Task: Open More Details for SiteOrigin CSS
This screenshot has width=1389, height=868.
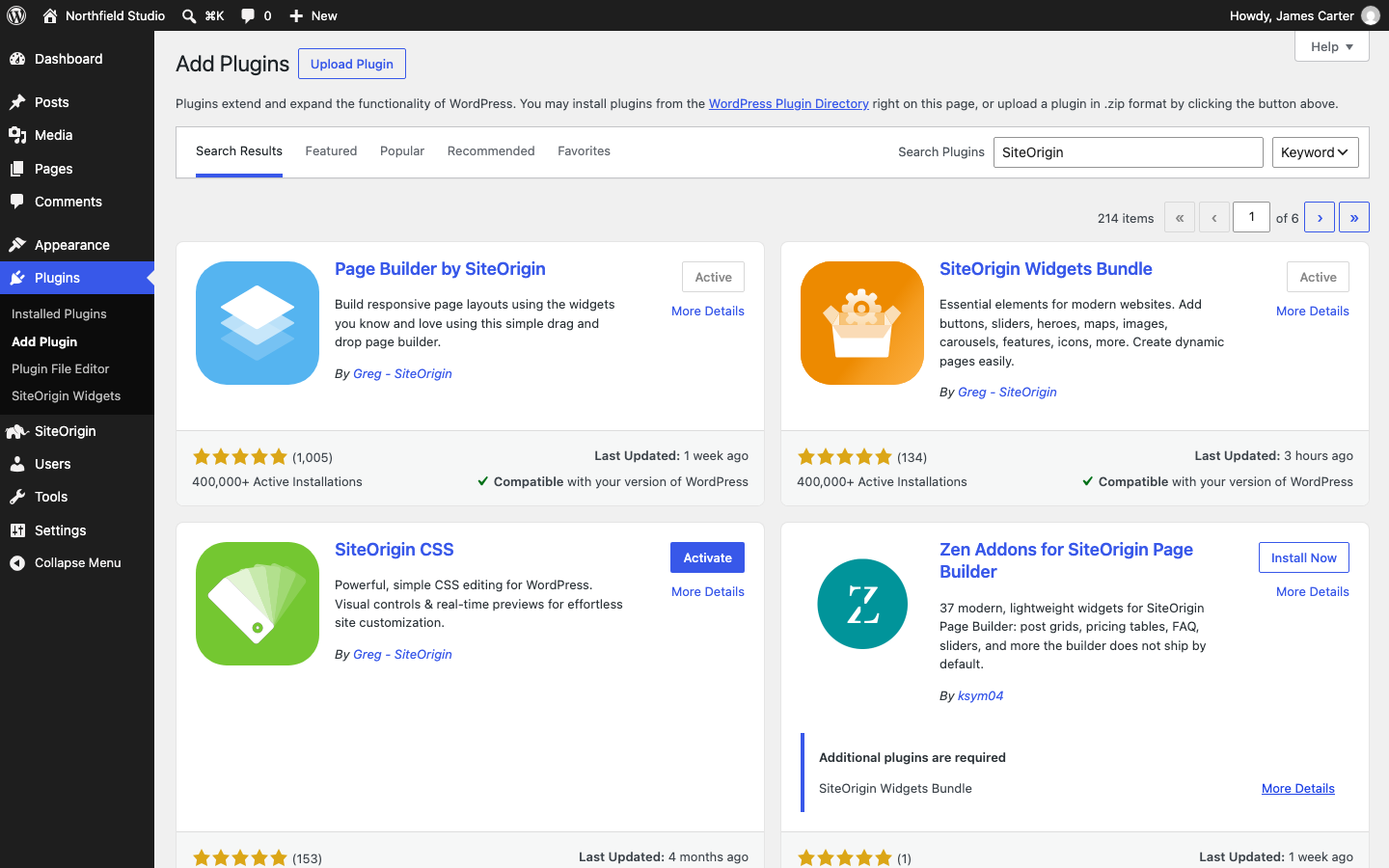Action: [x=708, y=592]
